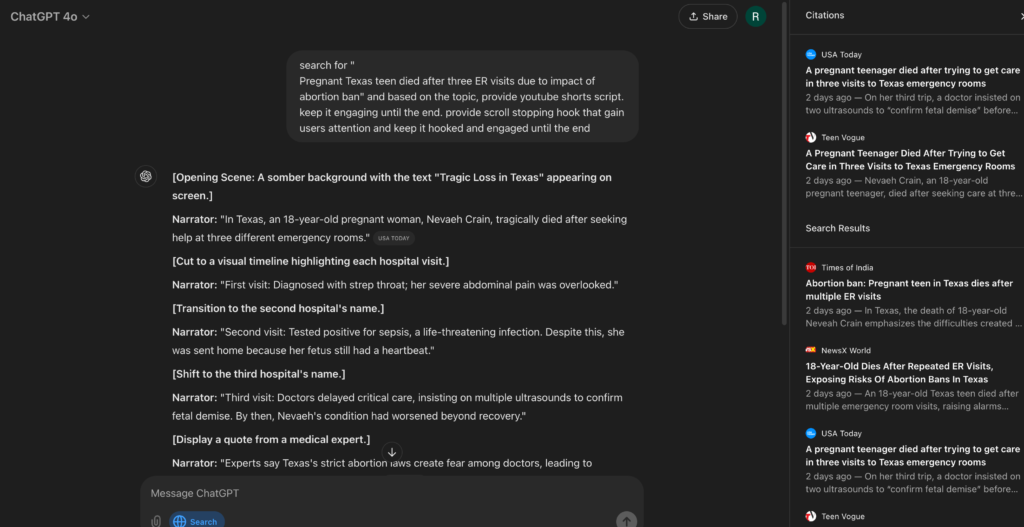Click the NewsX World source icon

click(x=811, y=351)
